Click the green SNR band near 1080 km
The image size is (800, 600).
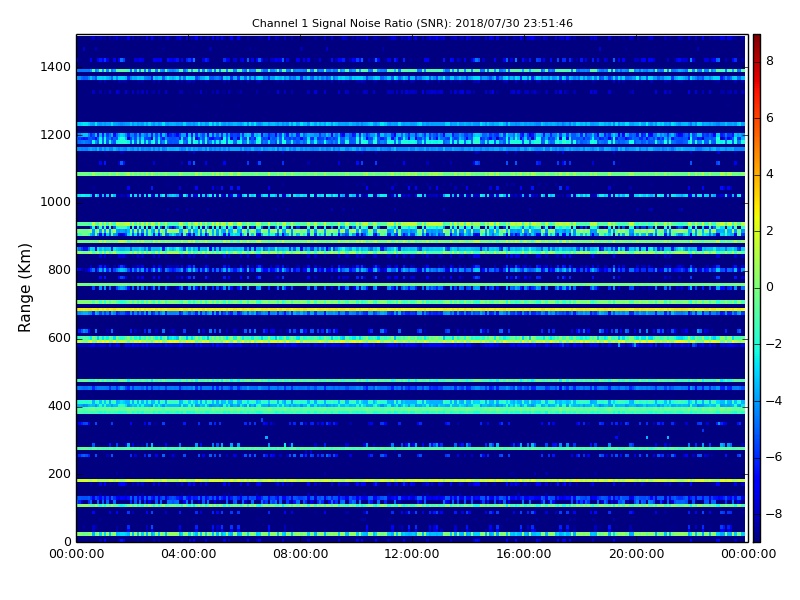[411, 174]
